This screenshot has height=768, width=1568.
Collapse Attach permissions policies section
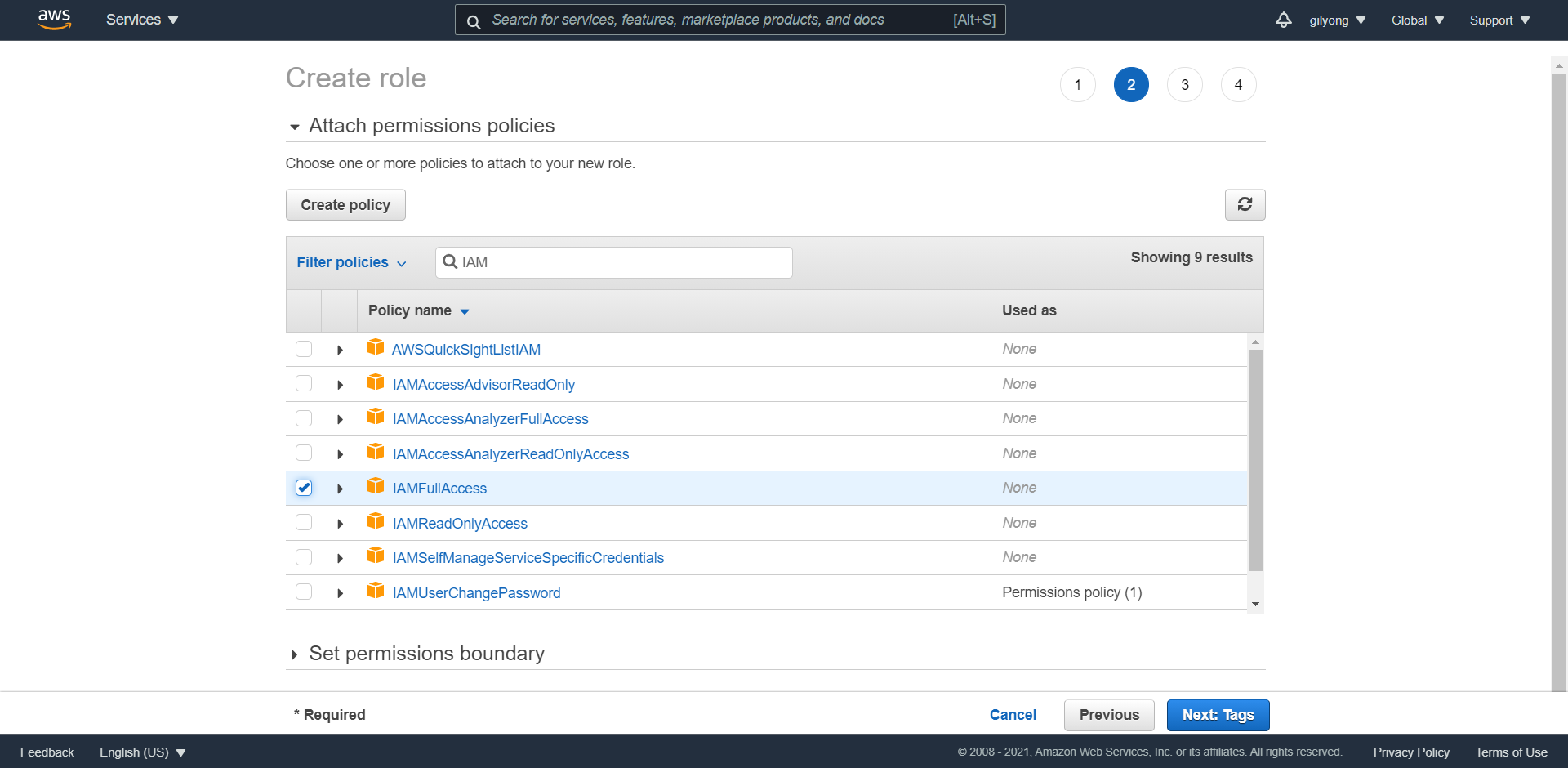tap(295, 127)
